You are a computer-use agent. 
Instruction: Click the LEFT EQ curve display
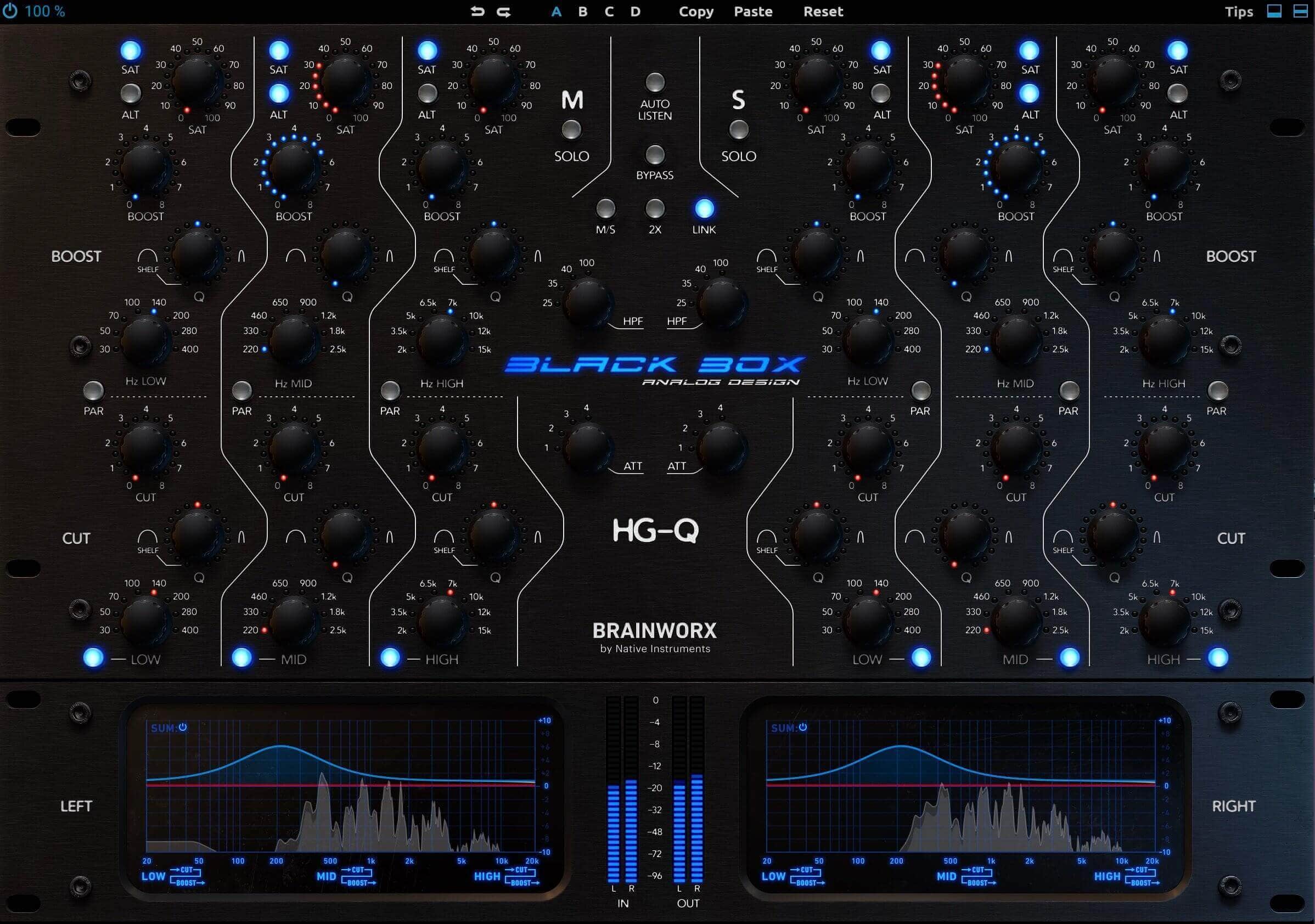coord(341,786)
